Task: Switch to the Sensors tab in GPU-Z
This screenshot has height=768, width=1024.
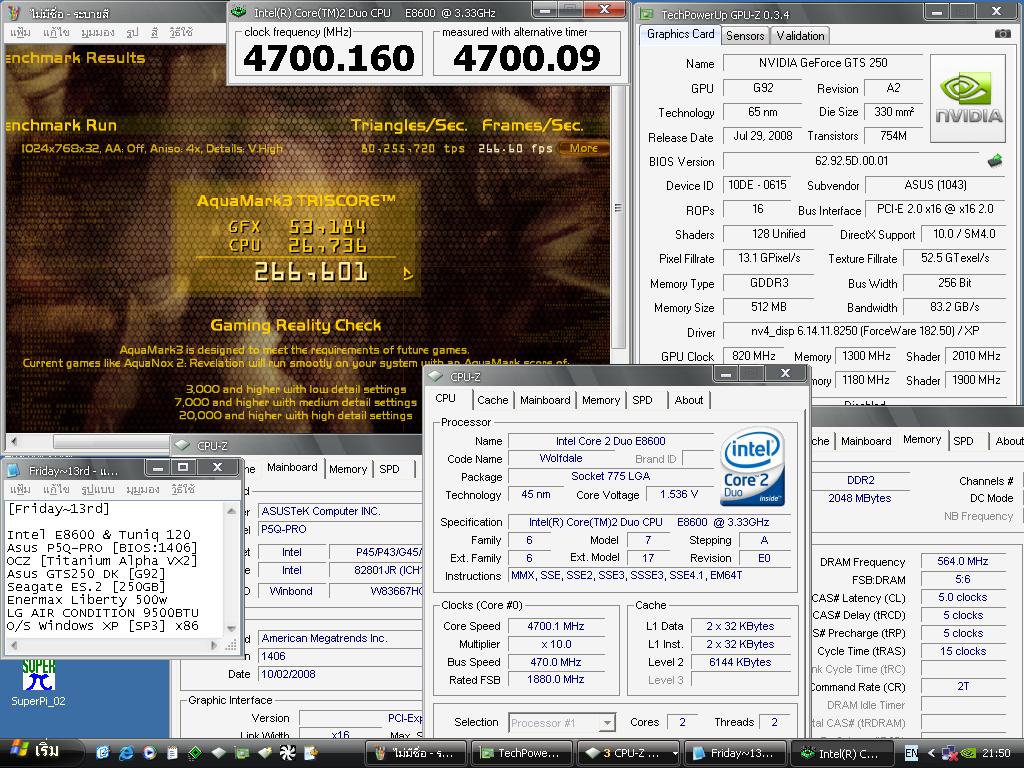Action: coord(744,36)
